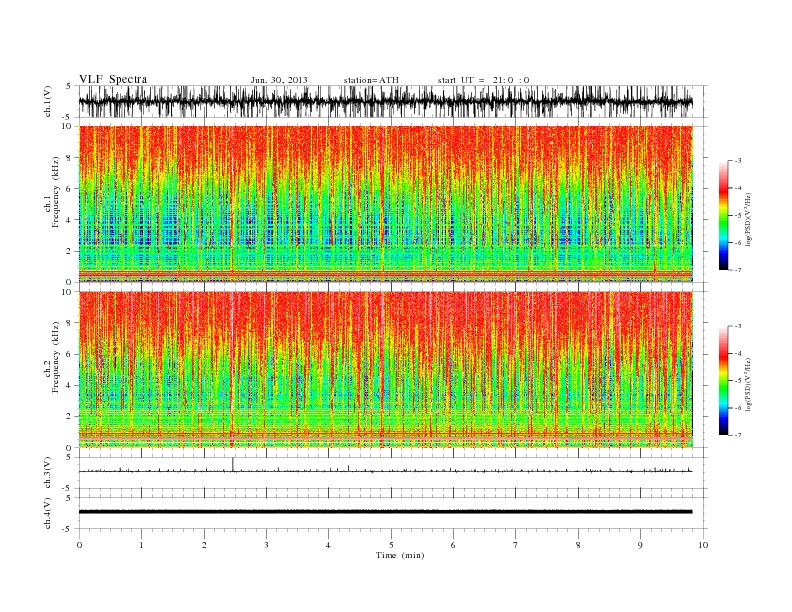Click the time axis tick label "7"
792x612 pixels.
coord(516,545)
